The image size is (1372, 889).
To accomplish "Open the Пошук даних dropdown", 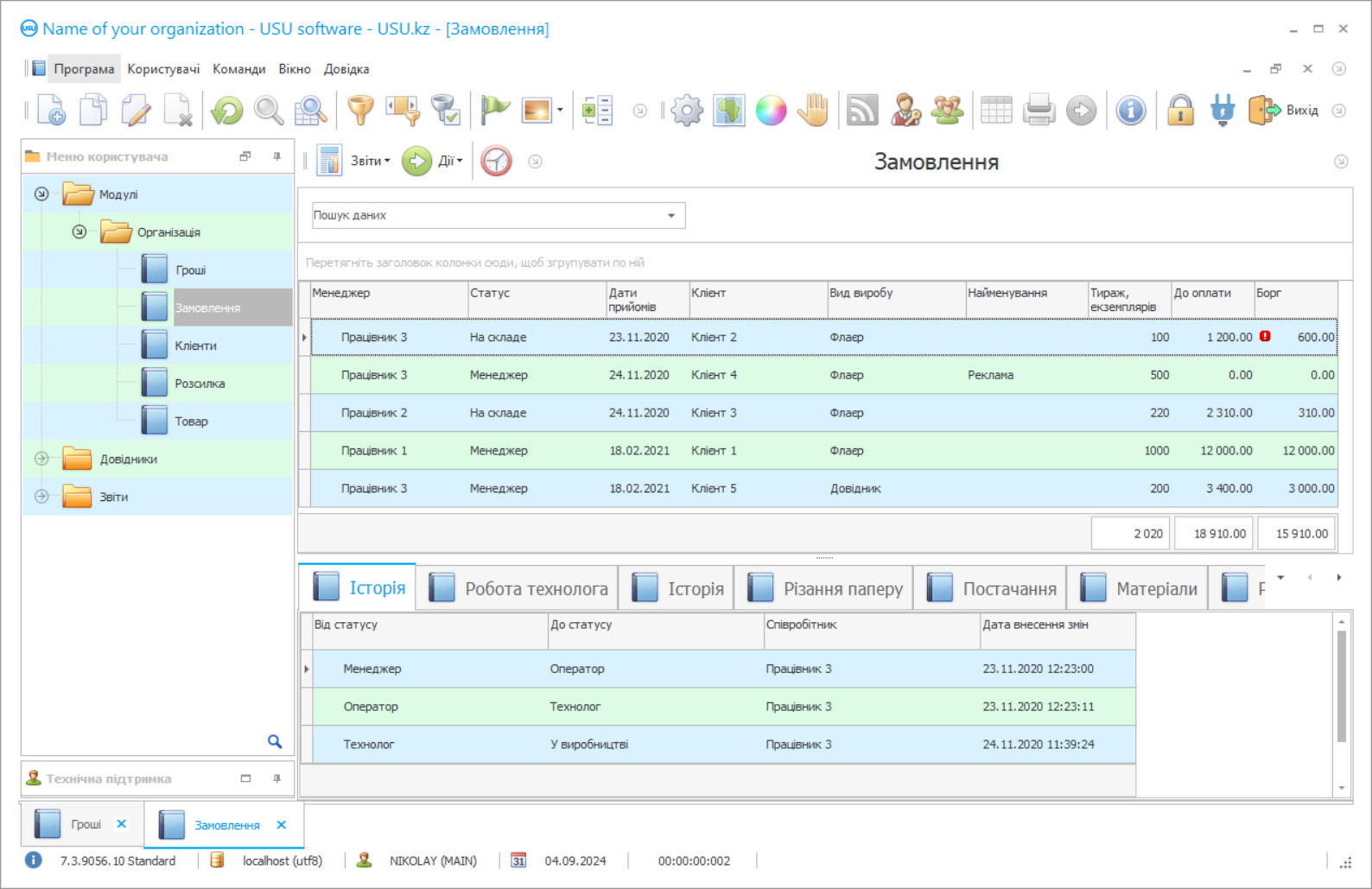I will (671, 216).
